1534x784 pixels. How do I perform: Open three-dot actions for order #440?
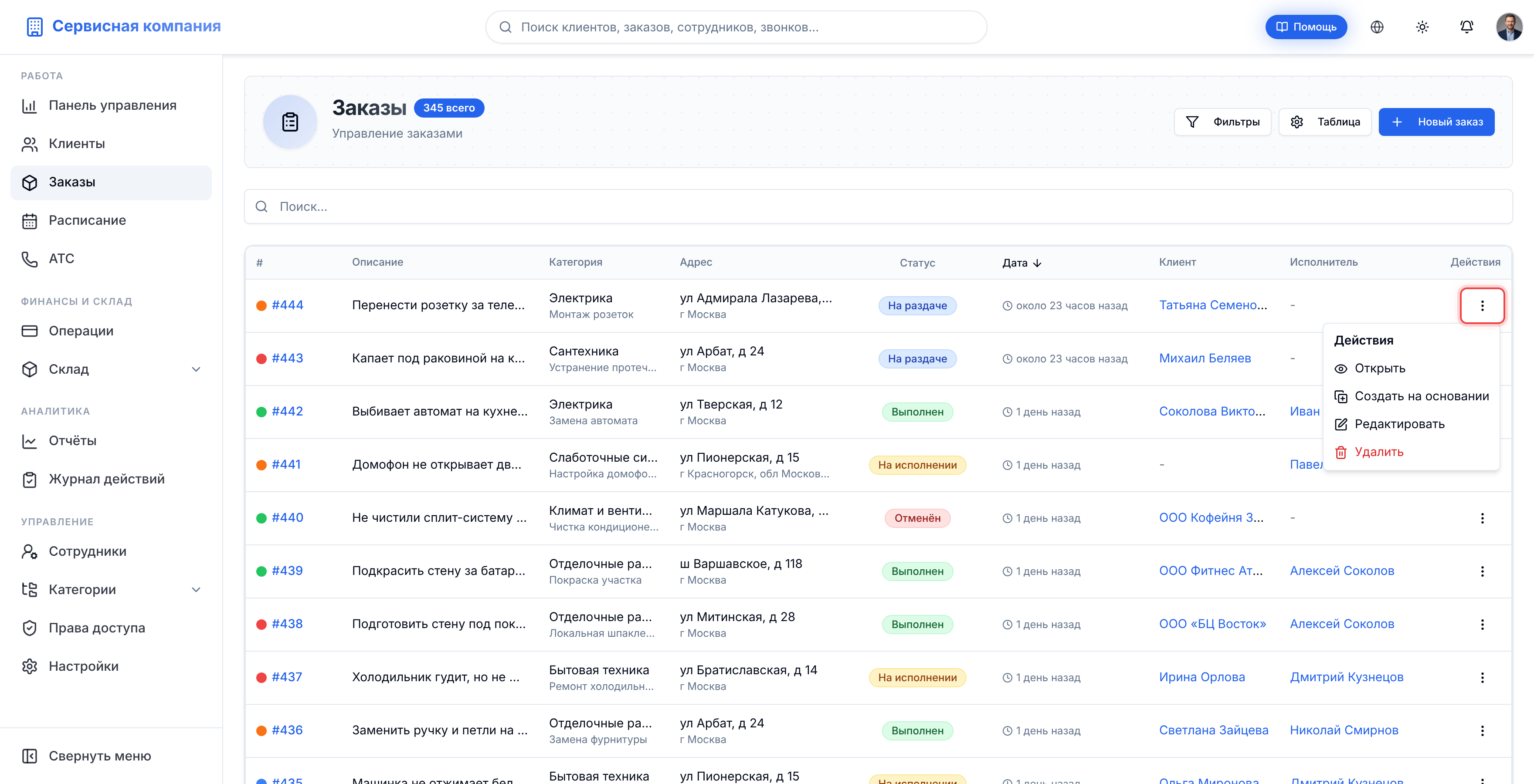(x=1482, y=518)
